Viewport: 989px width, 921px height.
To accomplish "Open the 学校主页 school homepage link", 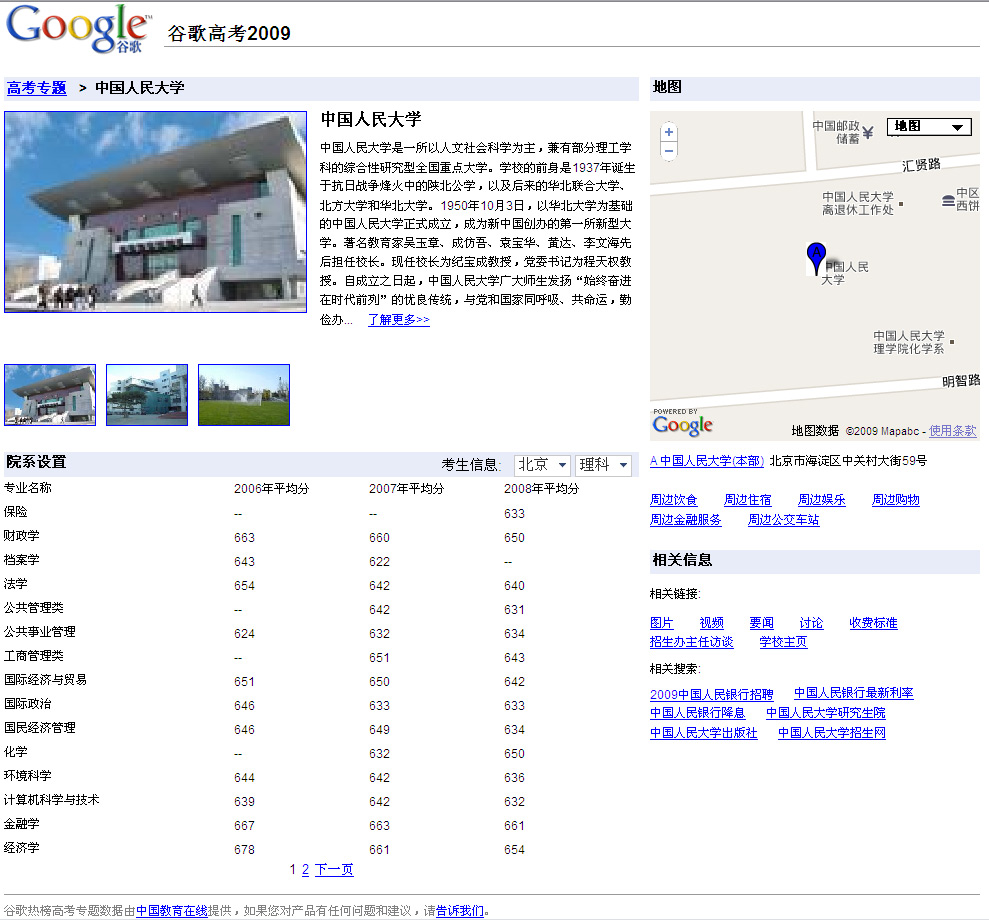I will 783,642.
